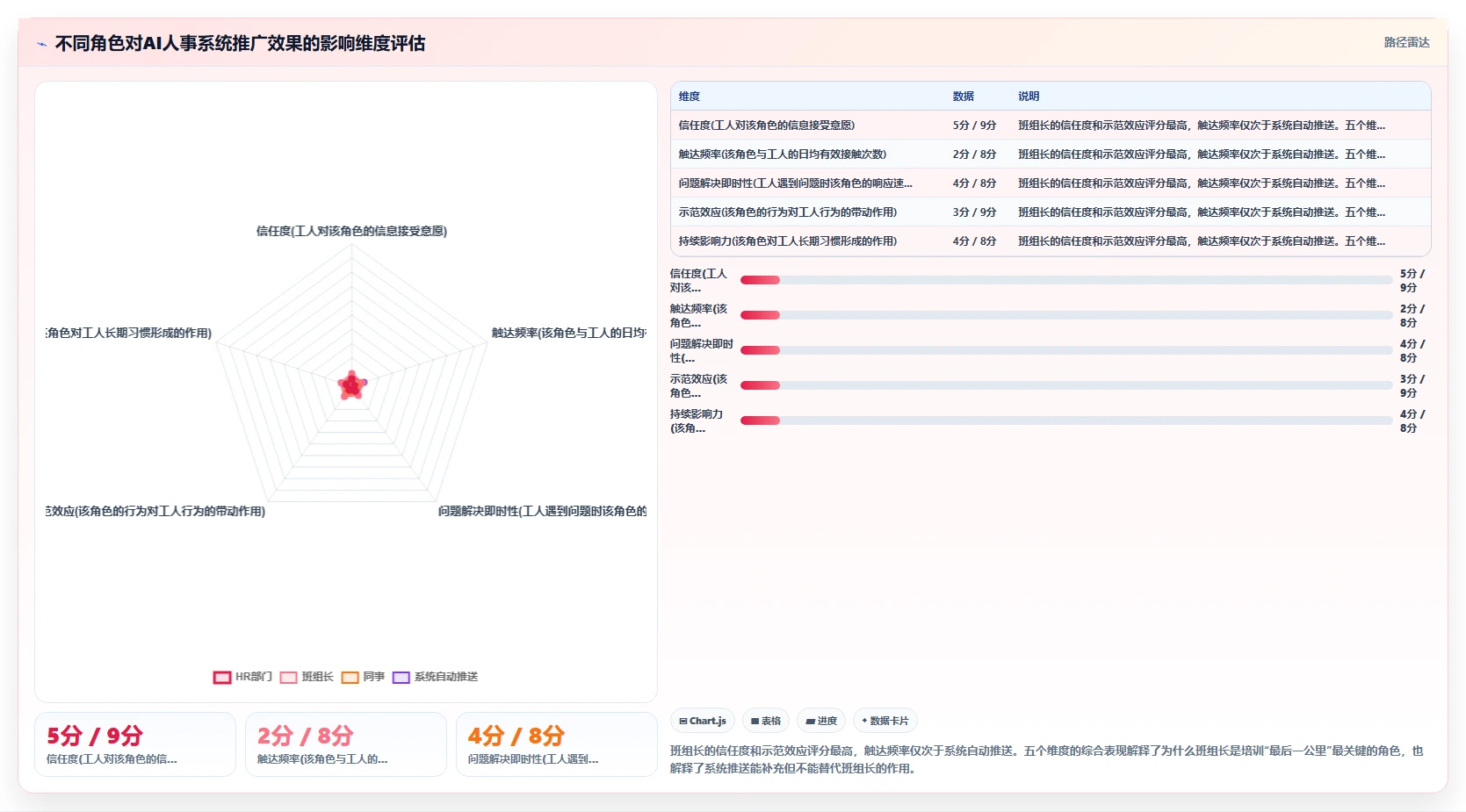Click the 3分 / 9分 table cell
This screenshot has height=812, width=1466.
click(x=974, y=212)
